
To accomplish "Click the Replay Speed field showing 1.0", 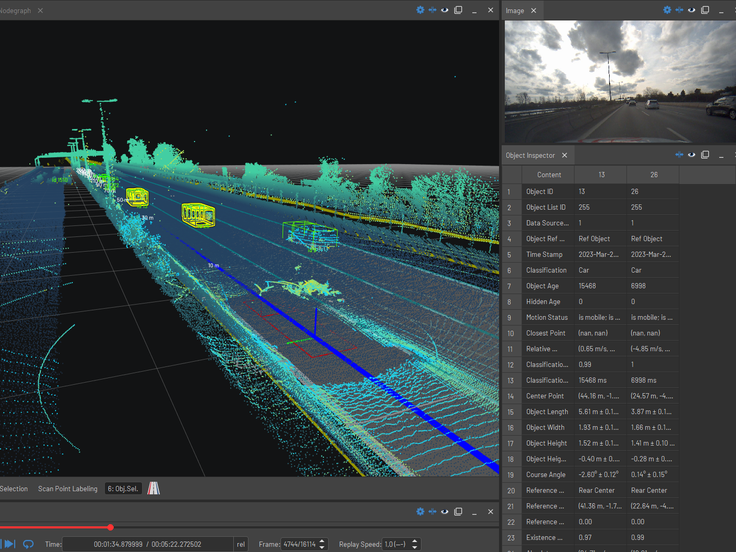I will pyautogui.click(x=397, y=544).
